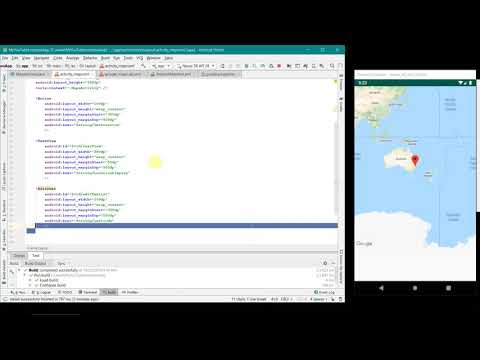Open the Terminal tool window button
The width and height of the screenshot is (480, 360).
pyautogui.click(x=88, y=292)
